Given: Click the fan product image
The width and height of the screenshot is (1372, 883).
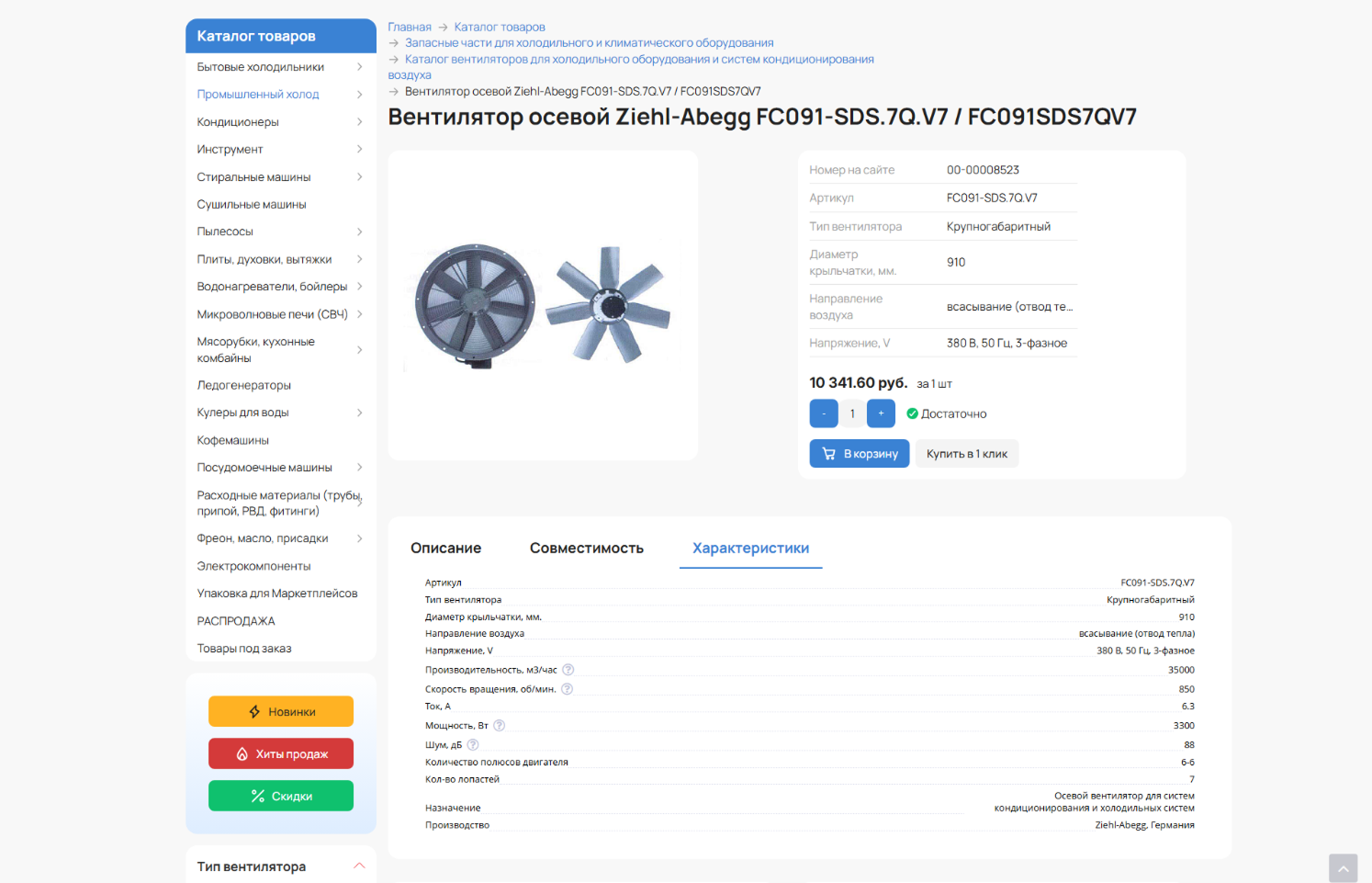Looking at the screenshot, I should [x=543, y=305].
